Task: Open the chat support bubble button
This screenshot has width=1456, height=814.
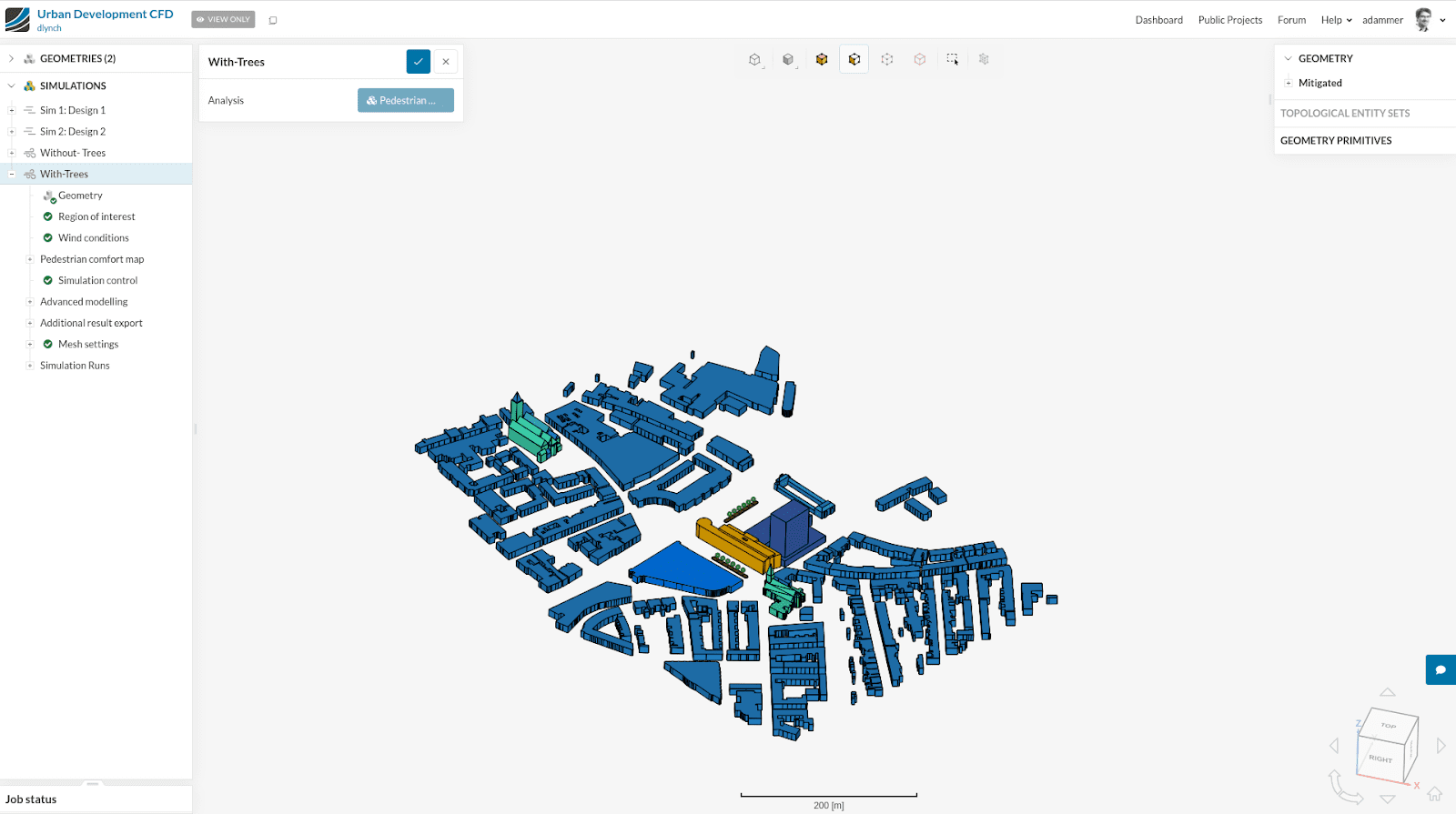Action: coord(1440,669)
